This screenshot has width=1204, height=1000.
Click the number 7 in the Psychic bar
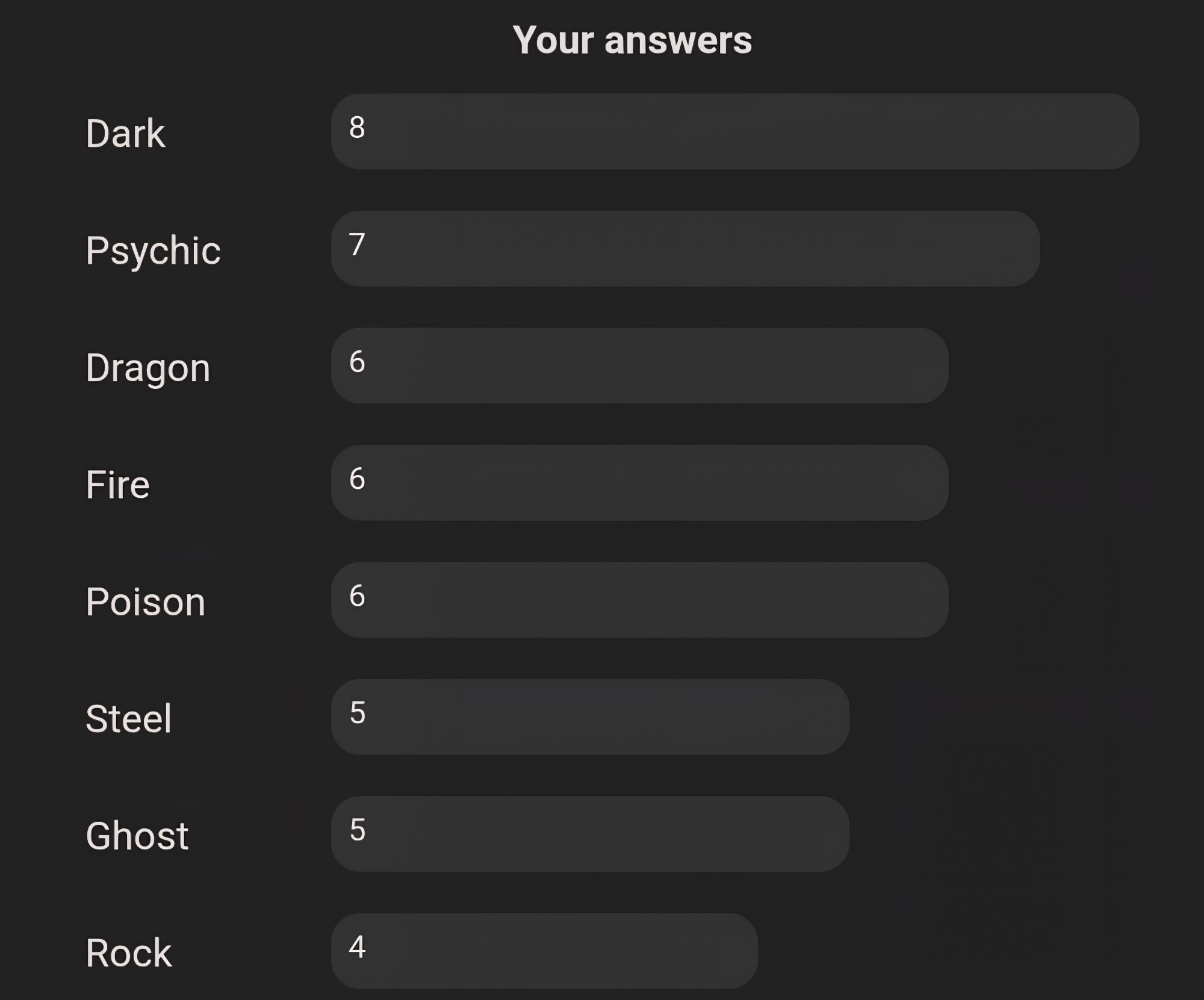point(357,244)
